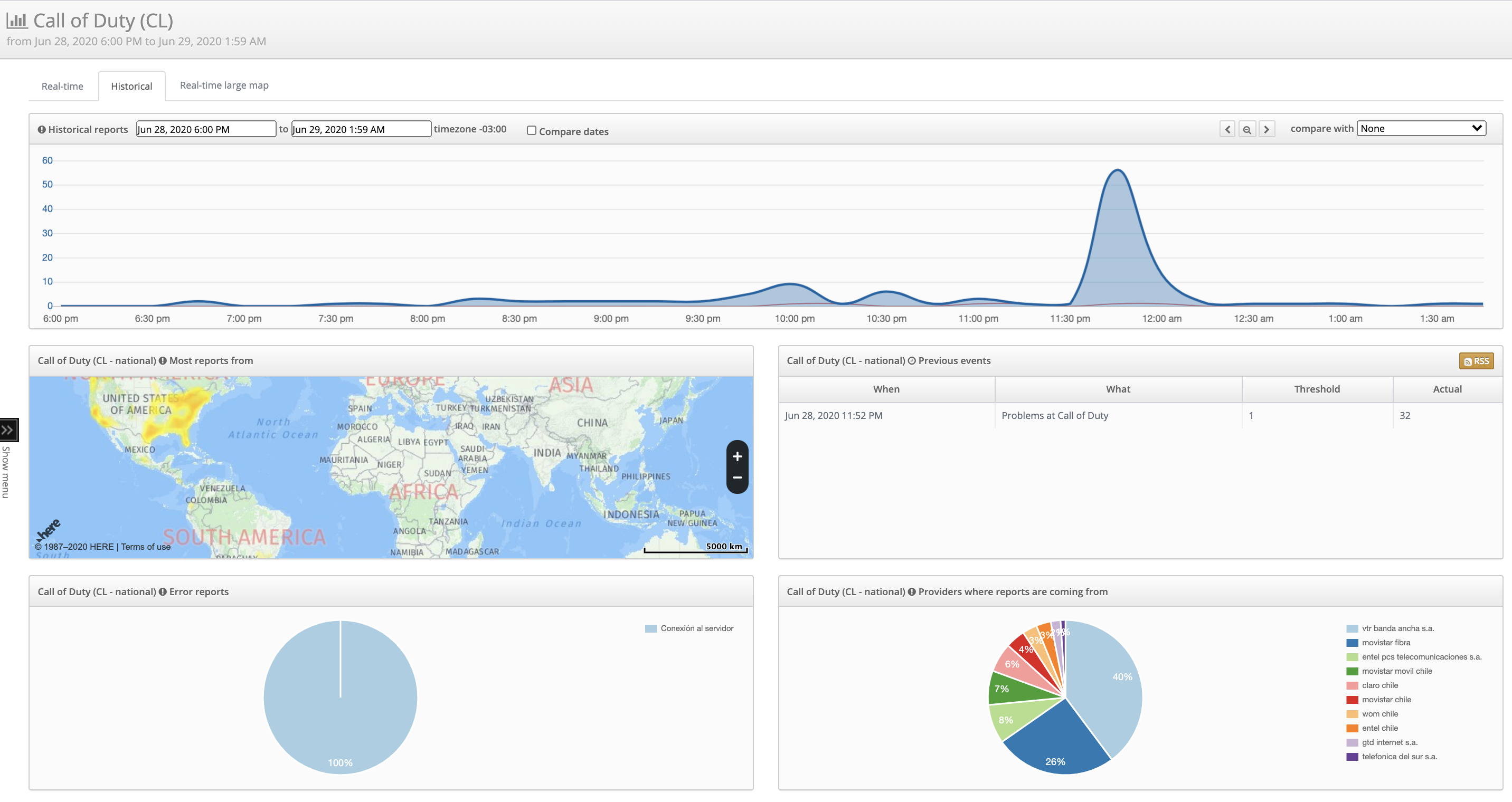Click the timezone -03:00 label

pyautogui.click(x=469, y=129)
